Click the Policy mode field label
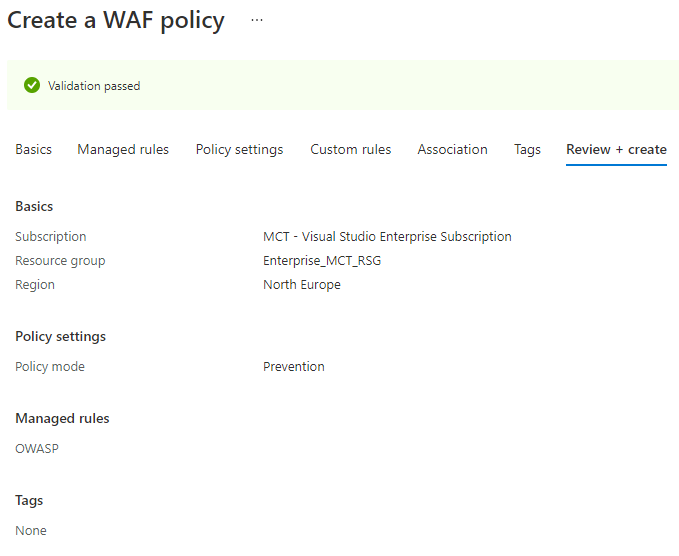 pos(50,367)
